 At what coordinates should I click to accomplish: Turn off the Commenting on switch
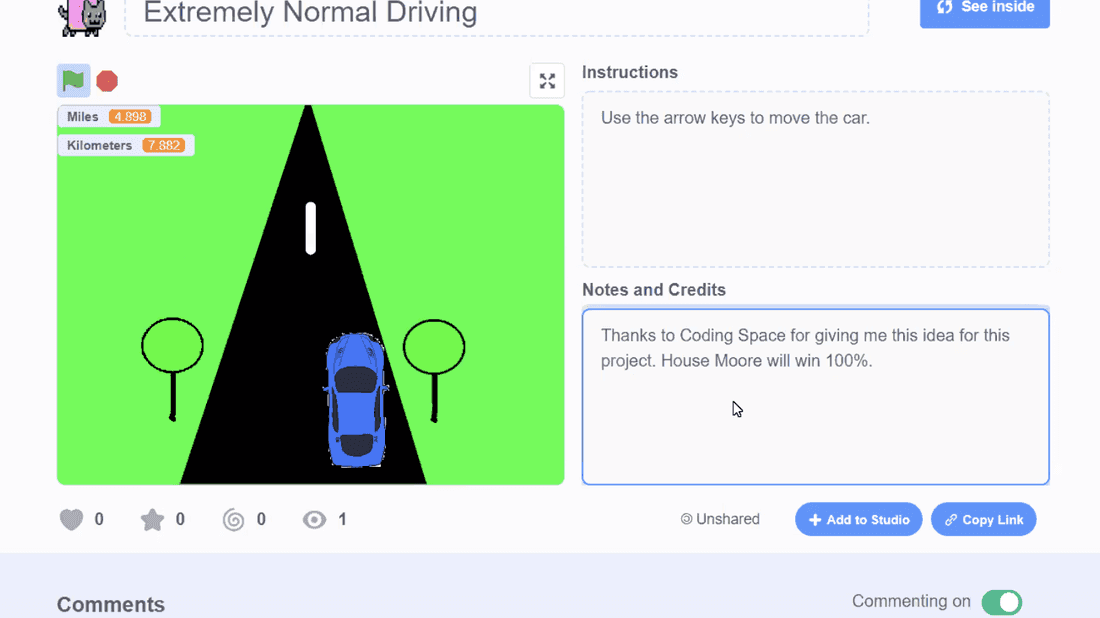(x=1001, y=602)
